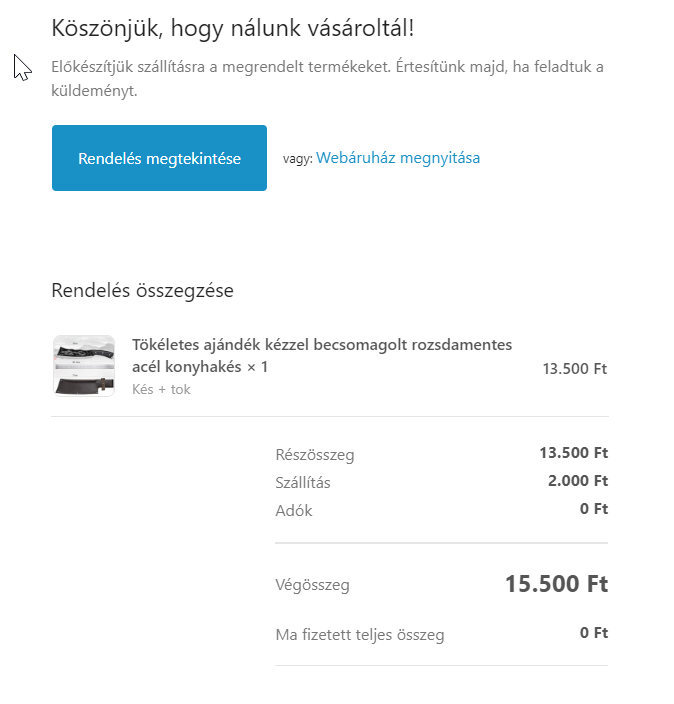Click the Szállítás label
The image size is (674, 704).
click(303, 483)
